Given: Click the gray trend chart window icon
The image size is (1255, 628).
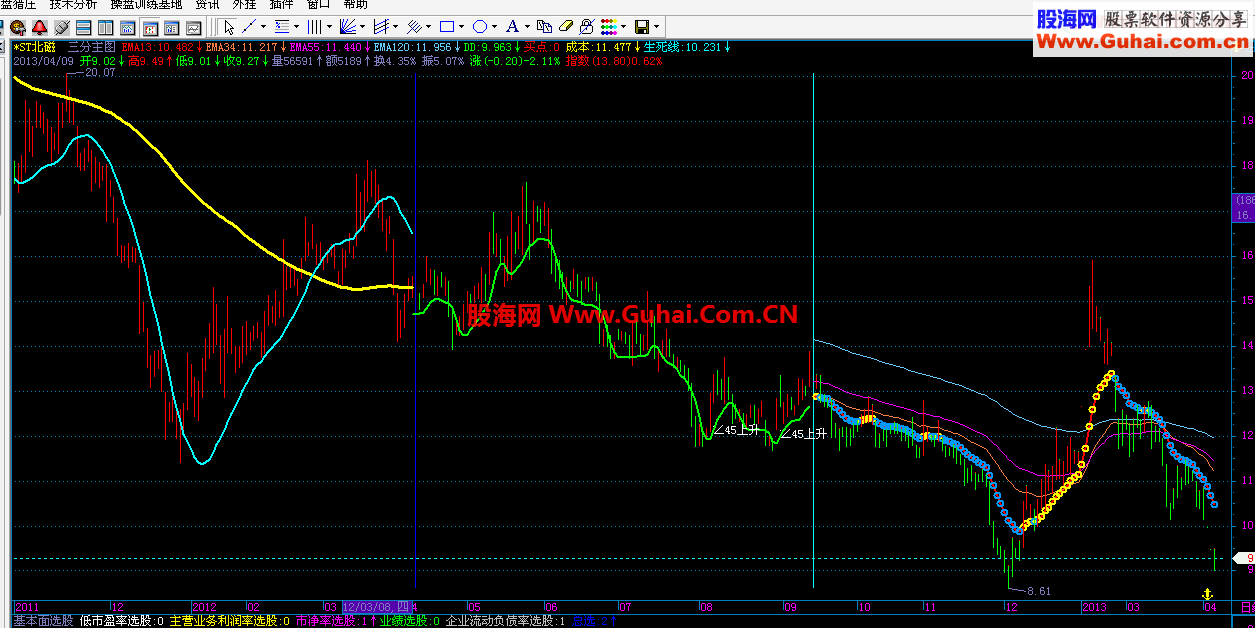Looking at the screenshot, I should (x=194, y=27).
